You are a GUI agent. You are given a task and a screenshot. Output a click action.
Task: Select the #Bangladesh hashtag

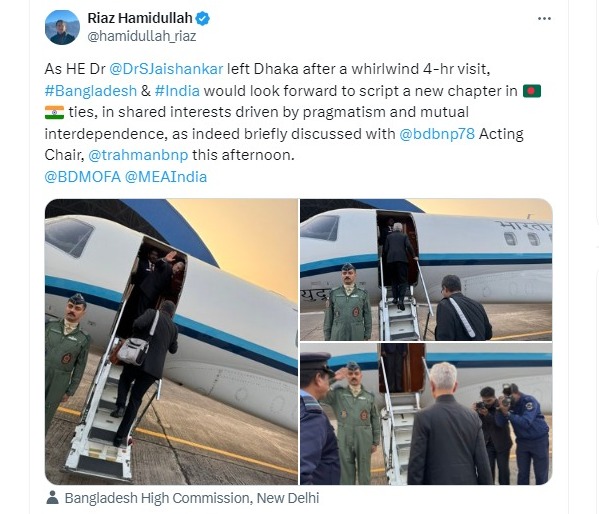(91, 91)
